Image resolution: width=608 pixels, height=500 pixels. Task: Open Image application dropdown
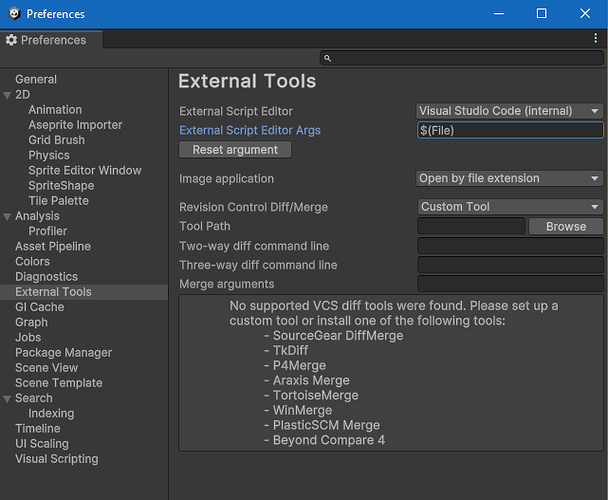click(x=509, y=179)
